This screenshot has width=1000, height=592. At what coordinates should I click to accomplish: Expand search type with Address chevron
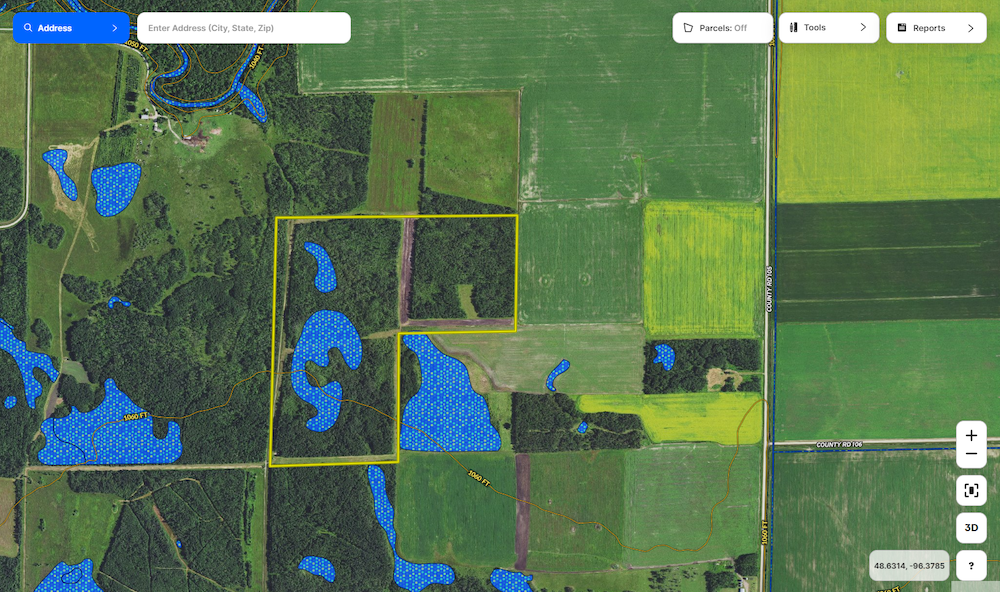pos(115,28)
